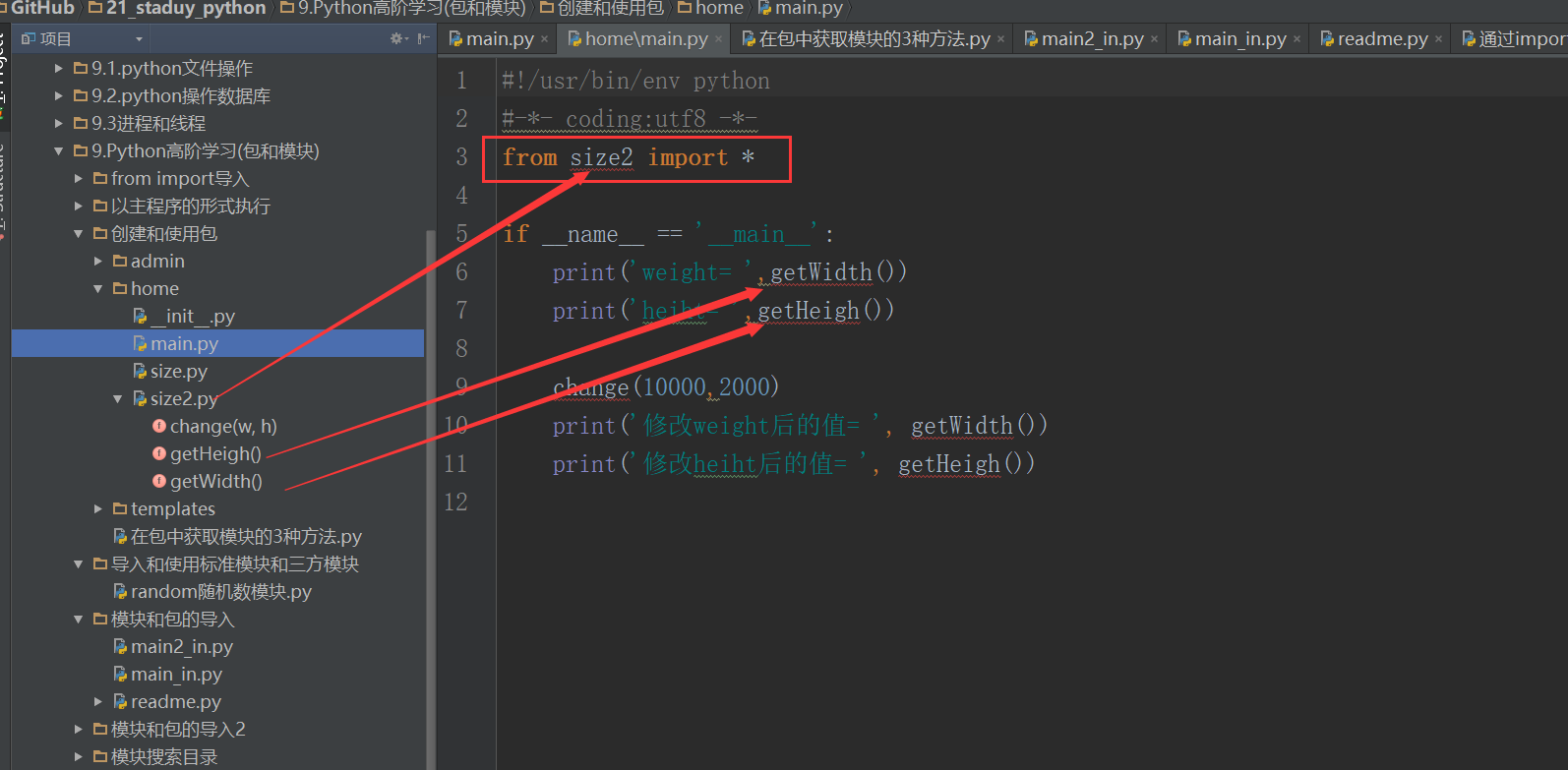Select the getWidth() function icon
1568x770 pixels.
pyautogui.click(x=159, y=481)
